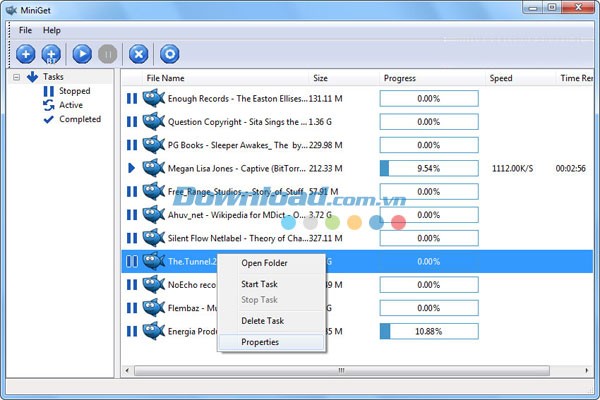The image size is (600, 400).
Task: Select the Completed tasks filter
Action: point(79,119)
